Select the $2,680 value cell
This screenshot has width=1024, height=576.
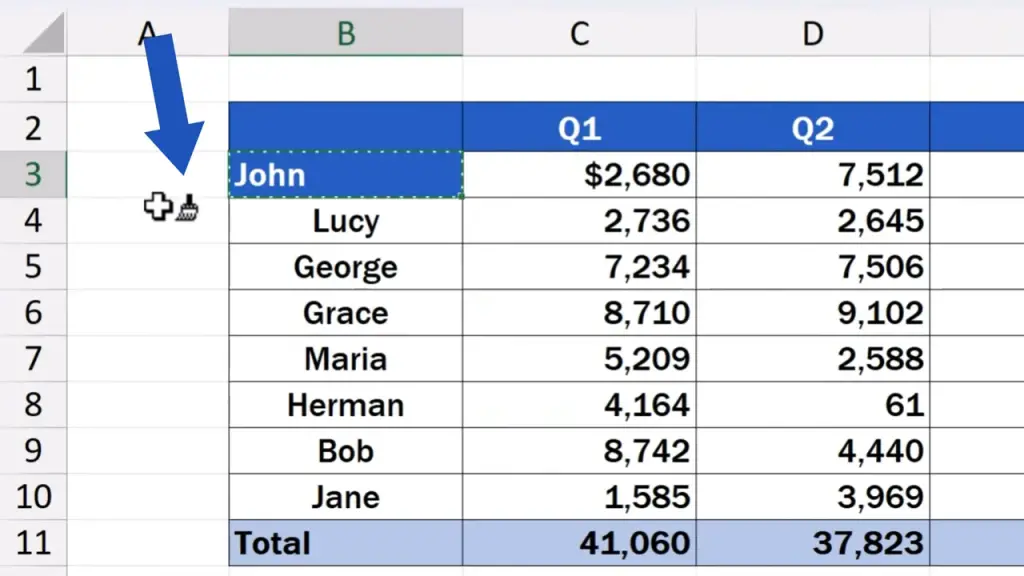tap(579, 175)
